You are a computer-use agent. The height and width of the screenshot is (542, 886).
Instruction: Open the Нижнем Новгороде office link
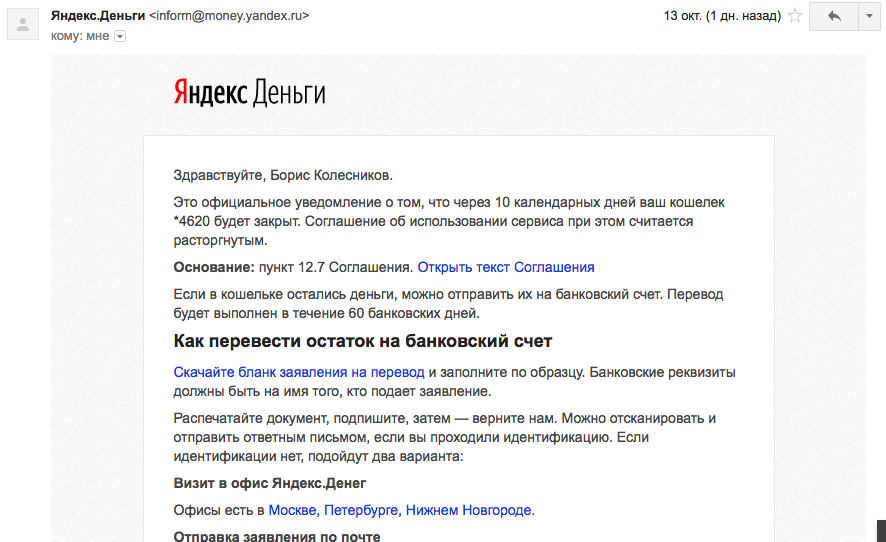point(468,510)
